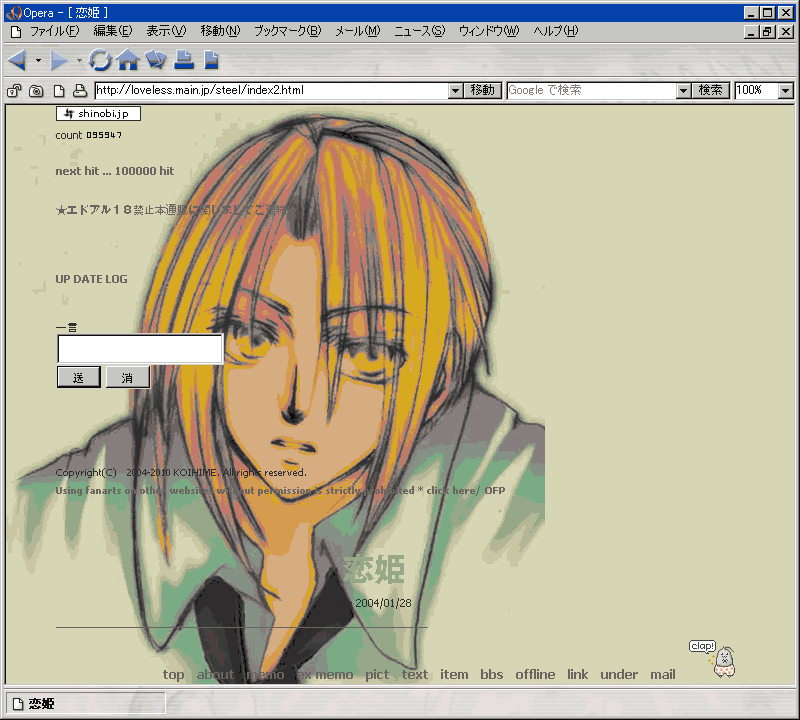Open the 100% zoom level dropdown

point(786,91)
